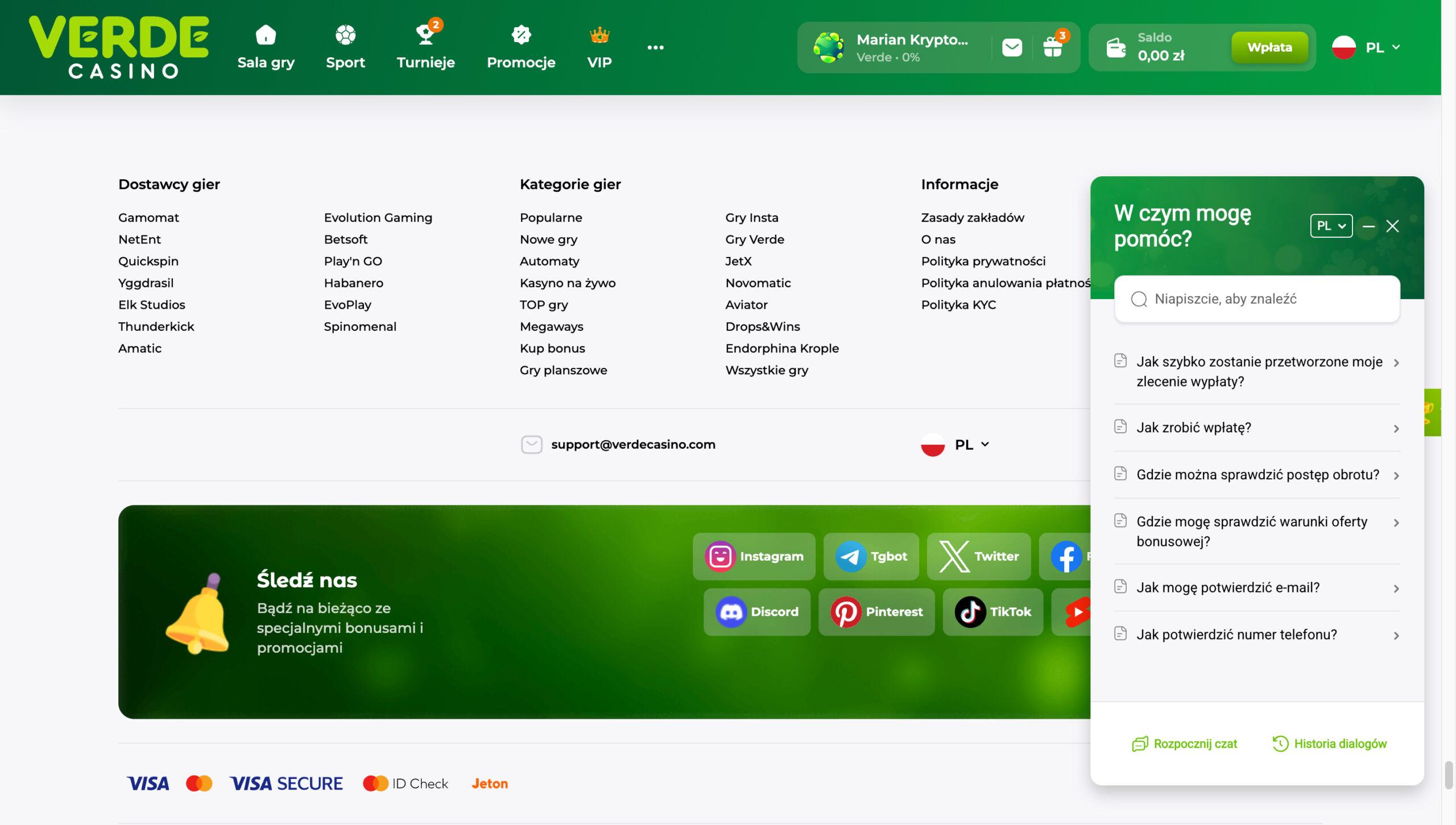Viewport: 1456px width, 825px height.
Task: Expand the footer PL language selector
Action: pos(956,445)
